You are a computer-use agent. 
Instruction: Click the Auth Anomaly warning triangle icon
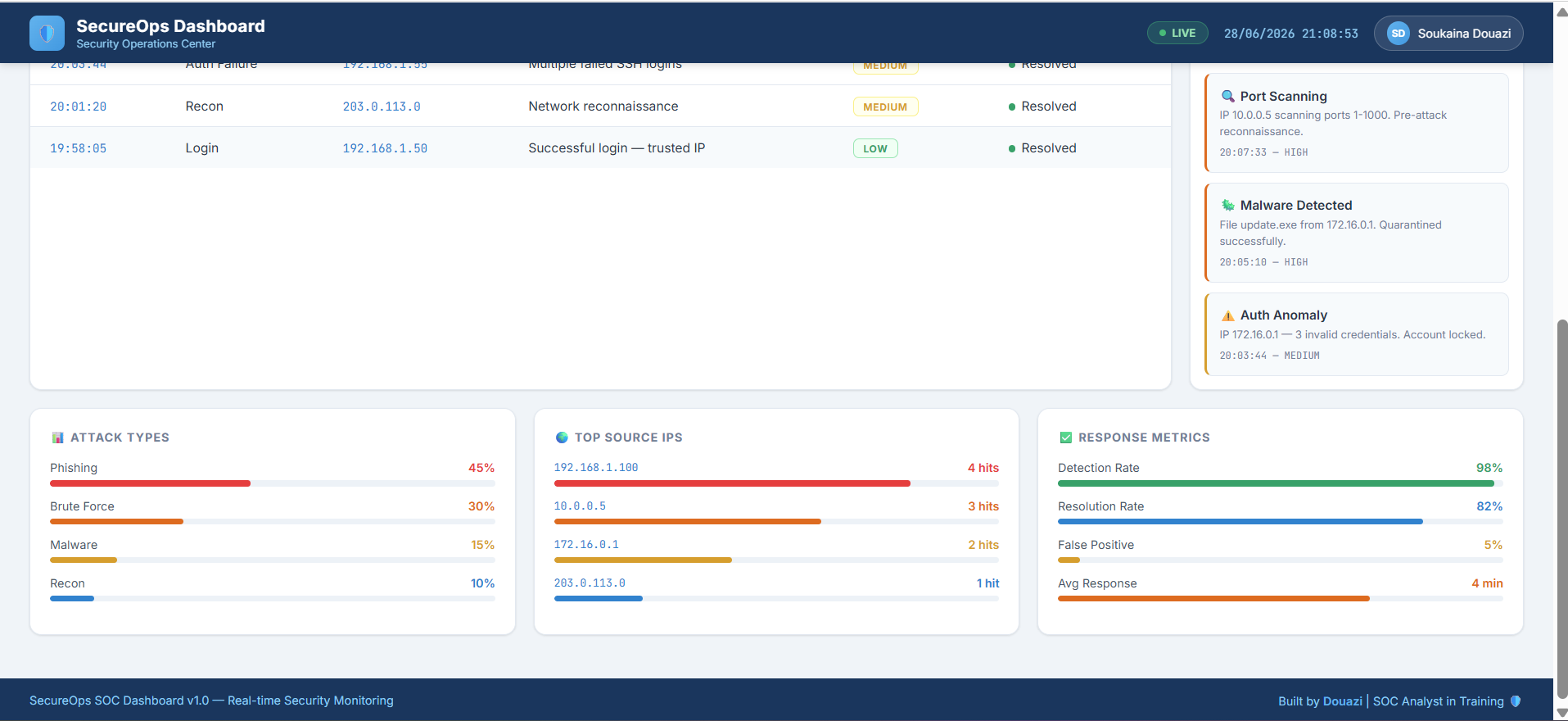pos(1227,315)
